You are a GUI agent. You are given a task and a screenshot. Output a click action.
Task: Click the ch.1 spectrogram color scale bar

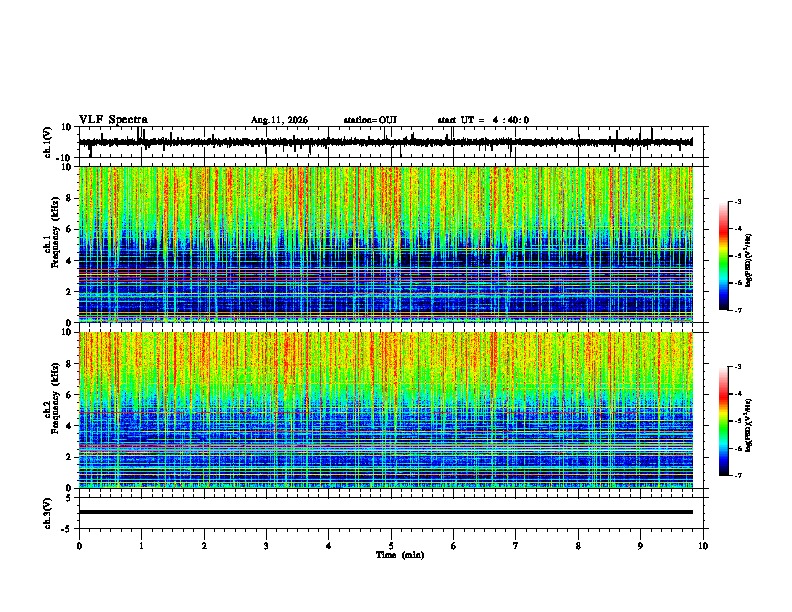(724, 255)
